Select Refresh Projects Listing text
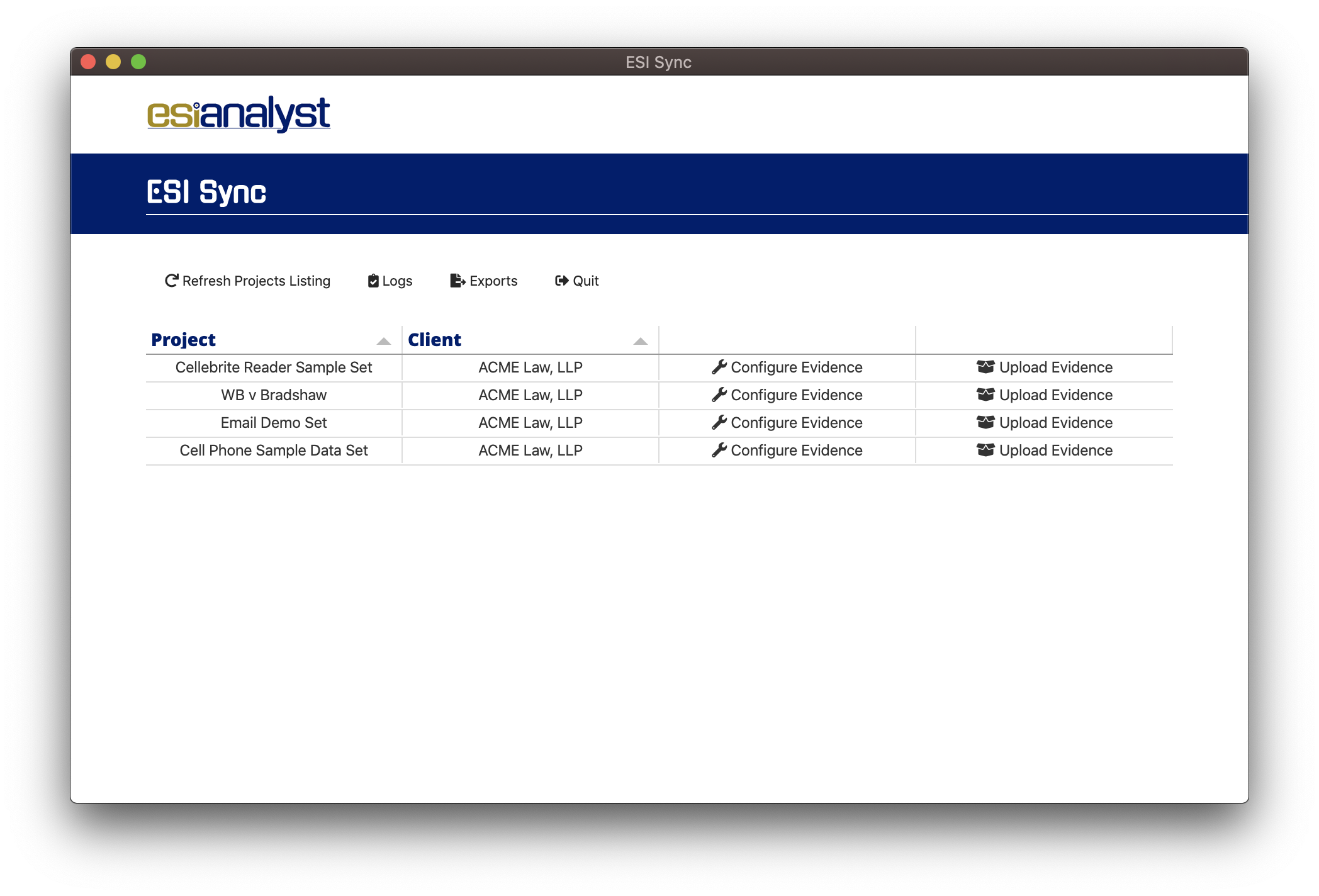 point(256,281)
